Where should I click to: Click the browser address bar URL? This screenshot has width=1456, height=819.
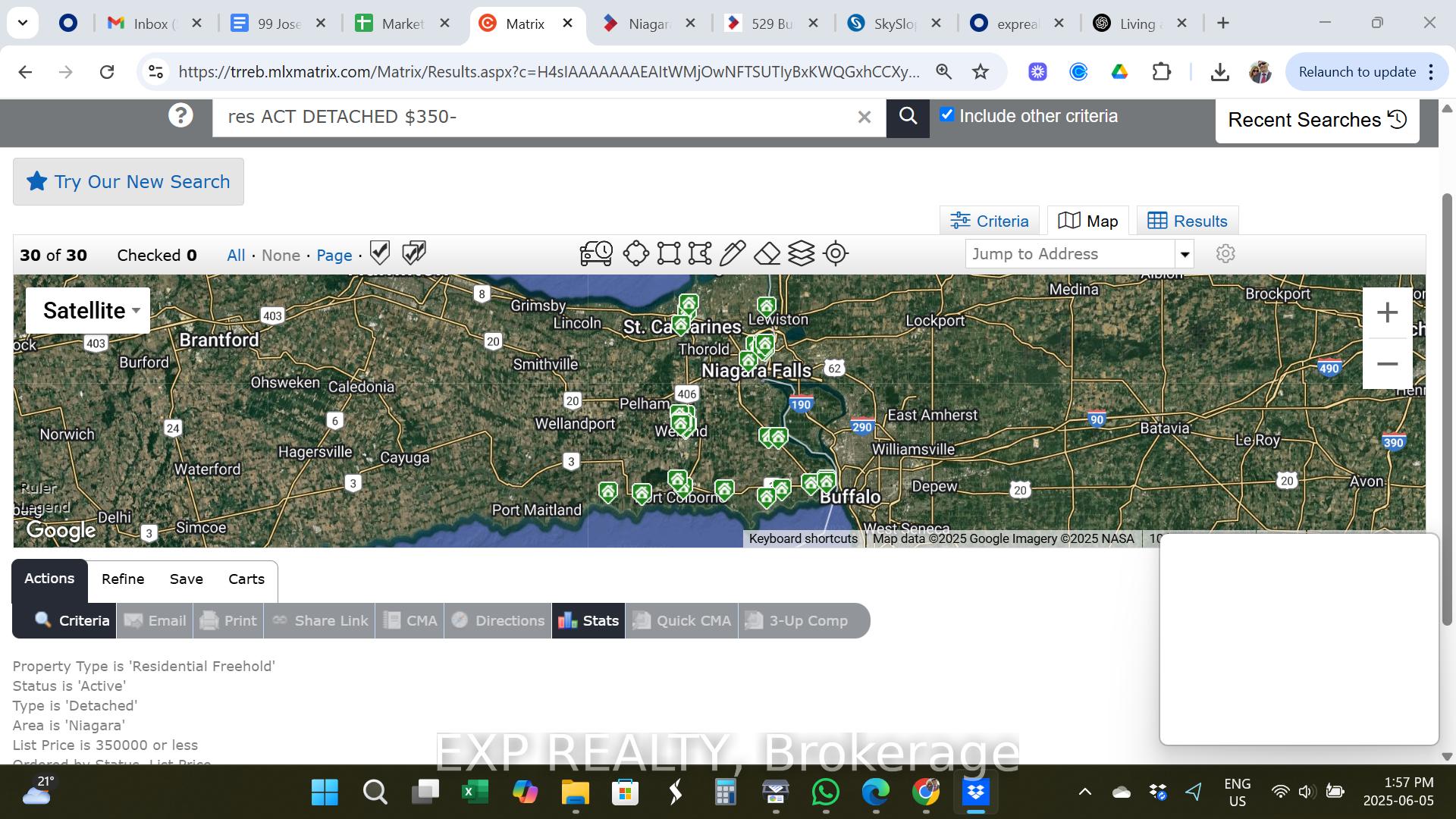coord(549,72)
